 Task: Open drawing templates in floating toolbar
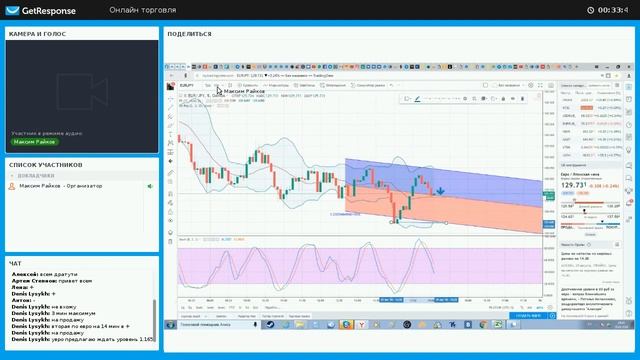click(x=407, y=99)
